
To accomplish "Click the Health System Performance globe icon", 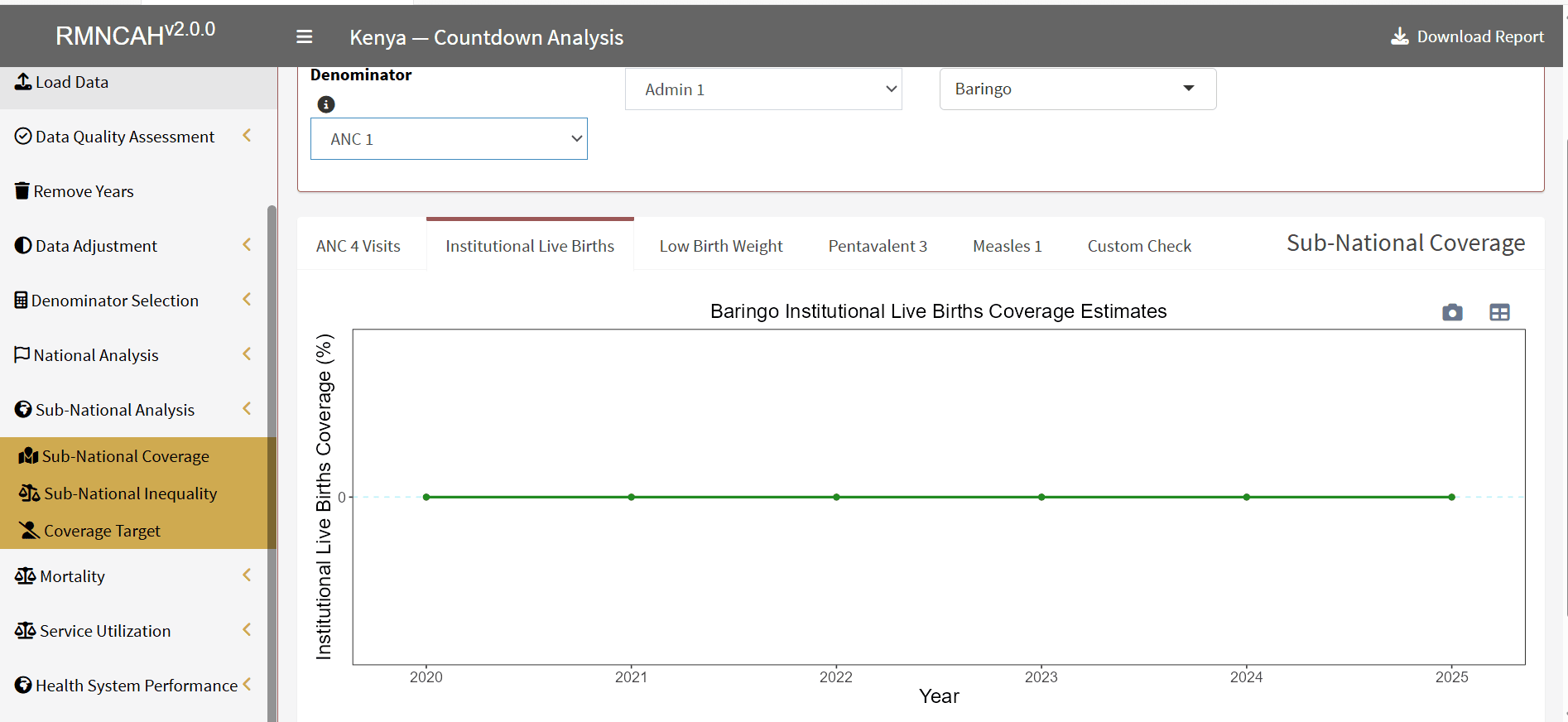I will coord(23,686).
